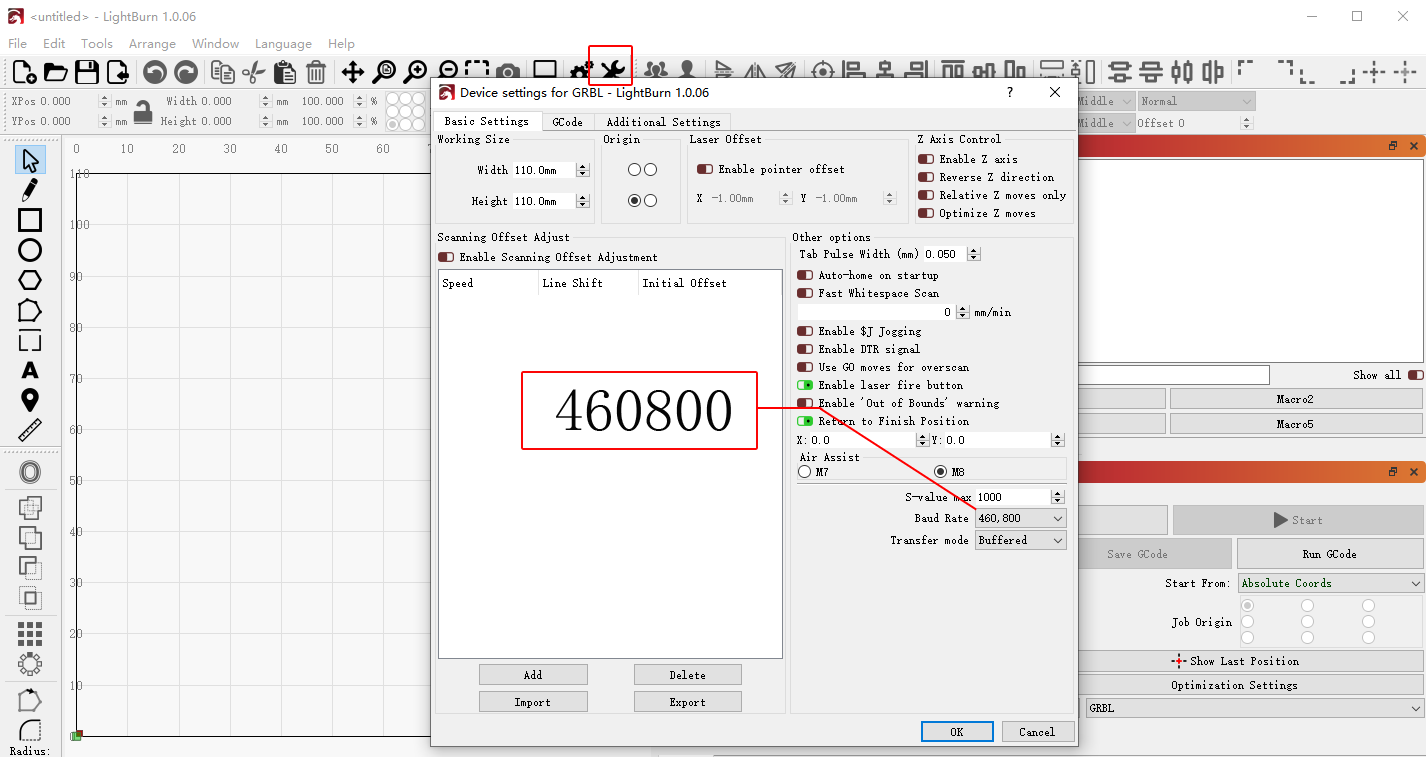Image resolution: width=1426 pixels, height=757 pixels.
Task: Click the Run GCode button
Action: point(1330,554)
